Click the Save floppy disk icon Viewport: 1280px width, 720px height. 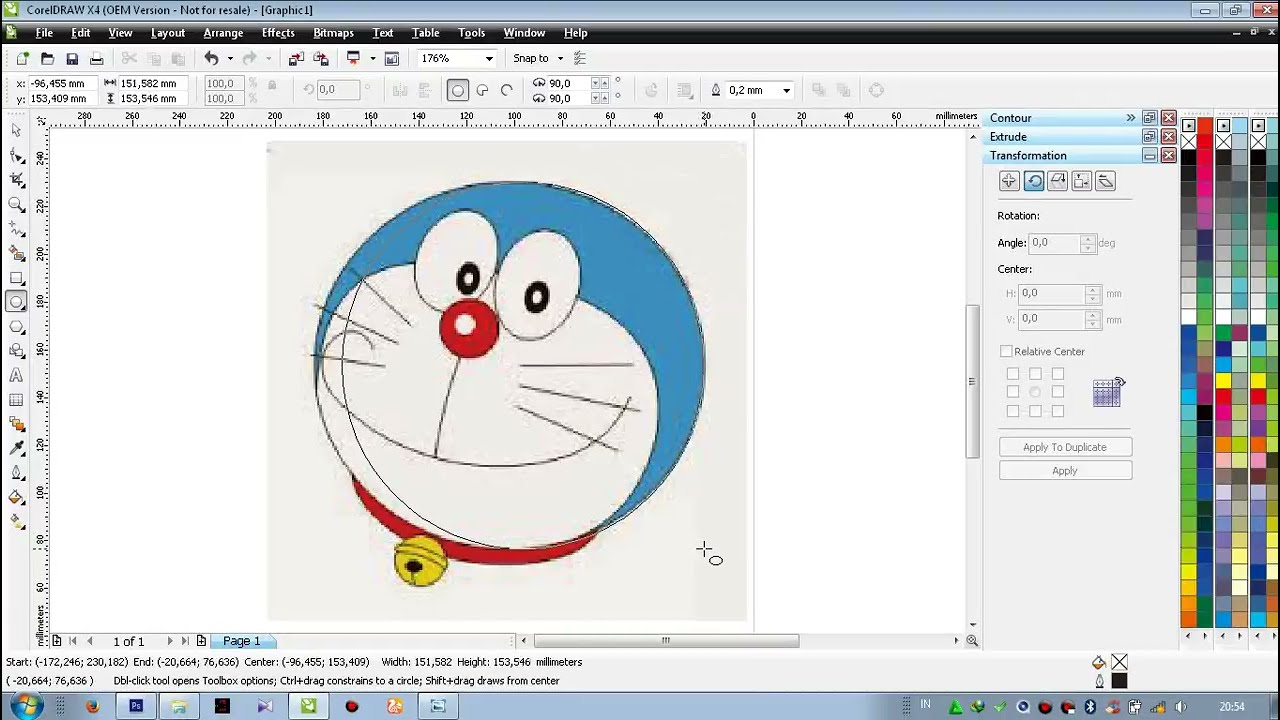(x=72, y=59)
